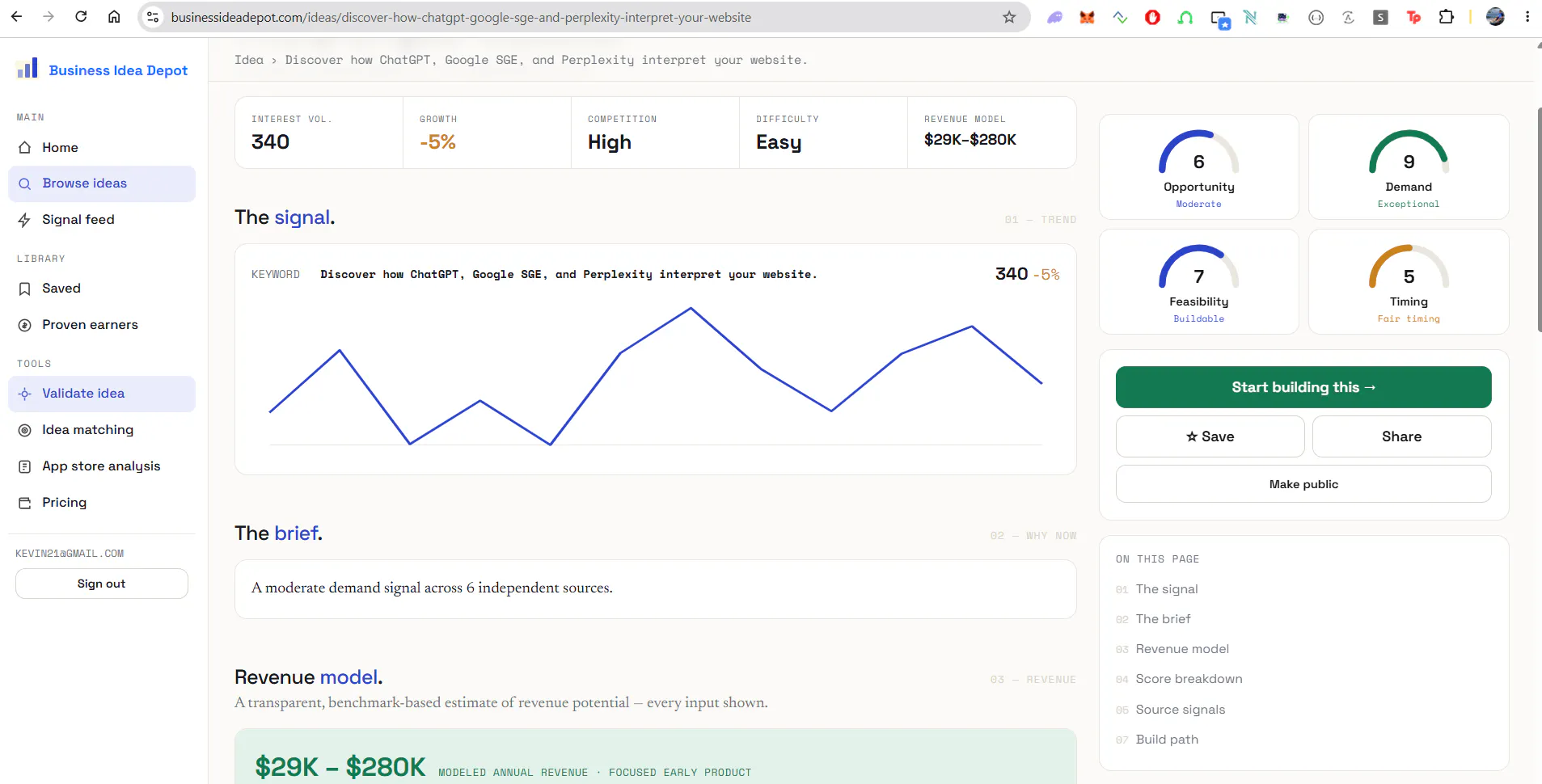Viewport: 1542px width, 784px height.
Task: Click the Opportunity score gauge card
Action: coord(1199,166)
